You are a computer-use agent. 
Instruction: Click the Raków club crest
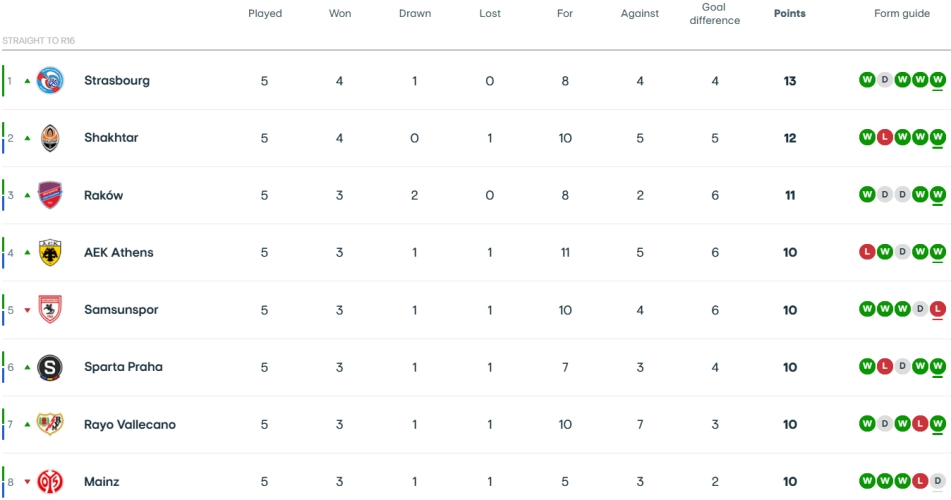(50, 195)
